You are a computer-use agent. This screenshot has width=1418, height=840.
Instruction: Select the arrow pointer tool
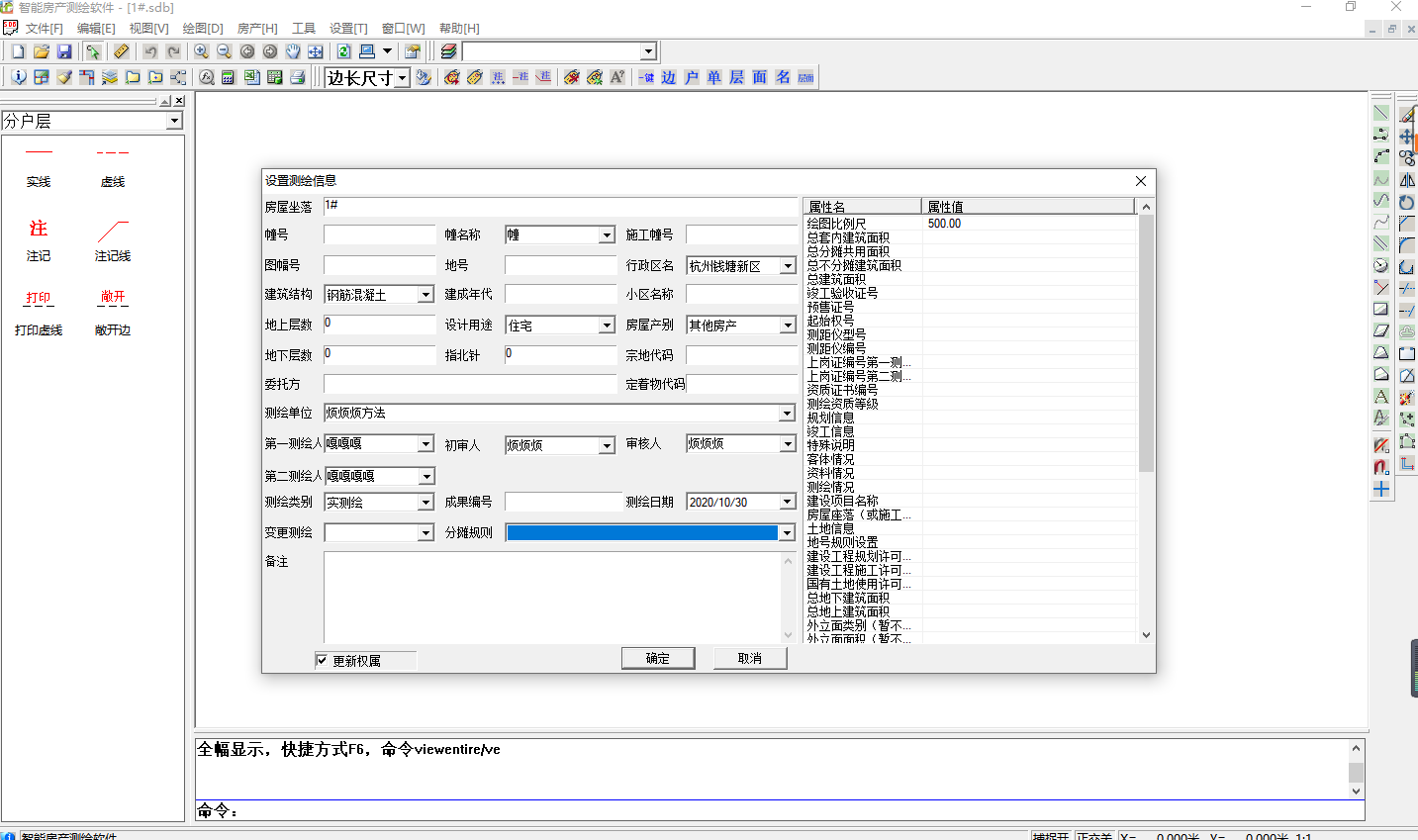click(93, 51)
